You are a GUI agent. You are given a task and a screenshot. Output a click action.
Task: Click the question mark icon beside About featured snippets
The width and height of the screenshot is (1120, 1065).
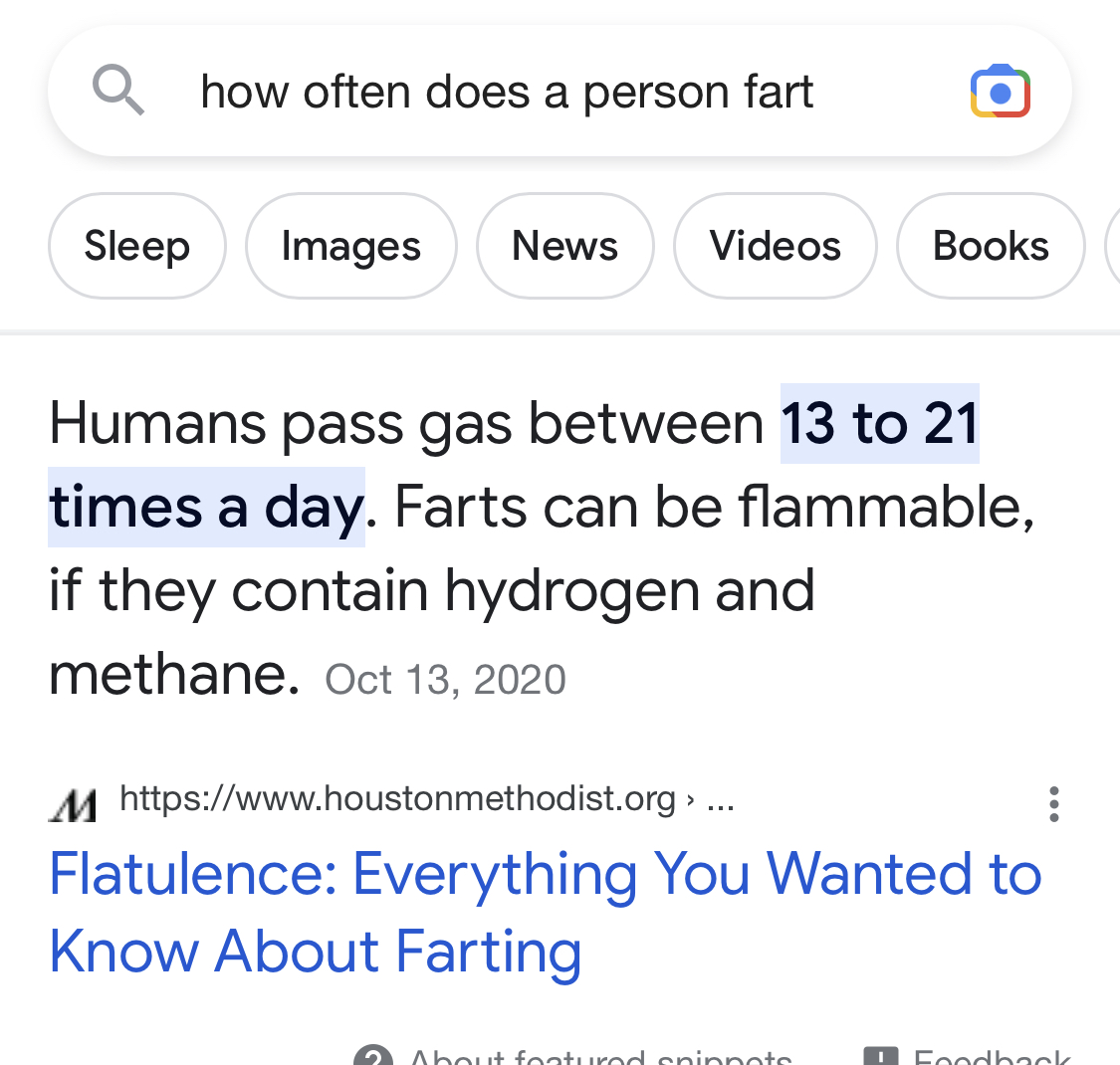tap(373, 1056)
